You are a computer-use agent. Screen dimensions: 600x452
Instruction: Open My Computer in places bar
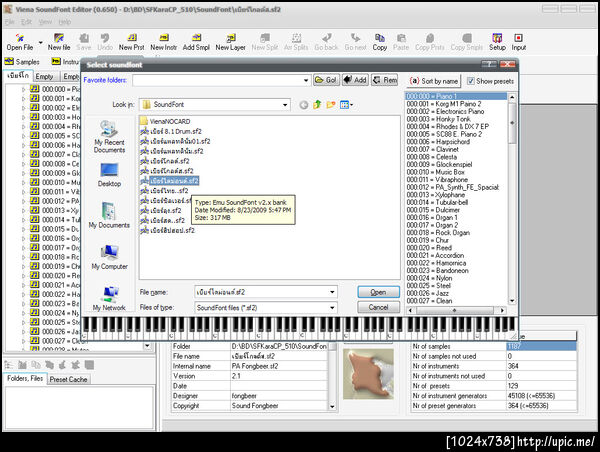click(109, 257)
